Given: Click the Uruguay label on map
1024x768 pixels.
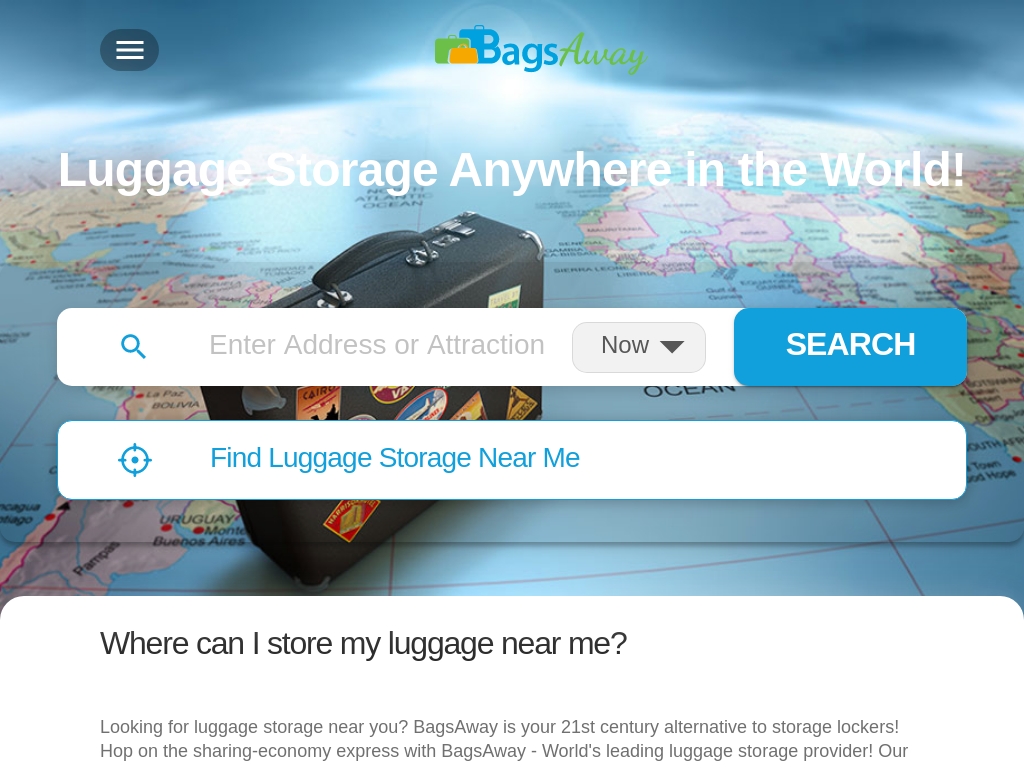Looking at the screenshot, I should point(195,520).
